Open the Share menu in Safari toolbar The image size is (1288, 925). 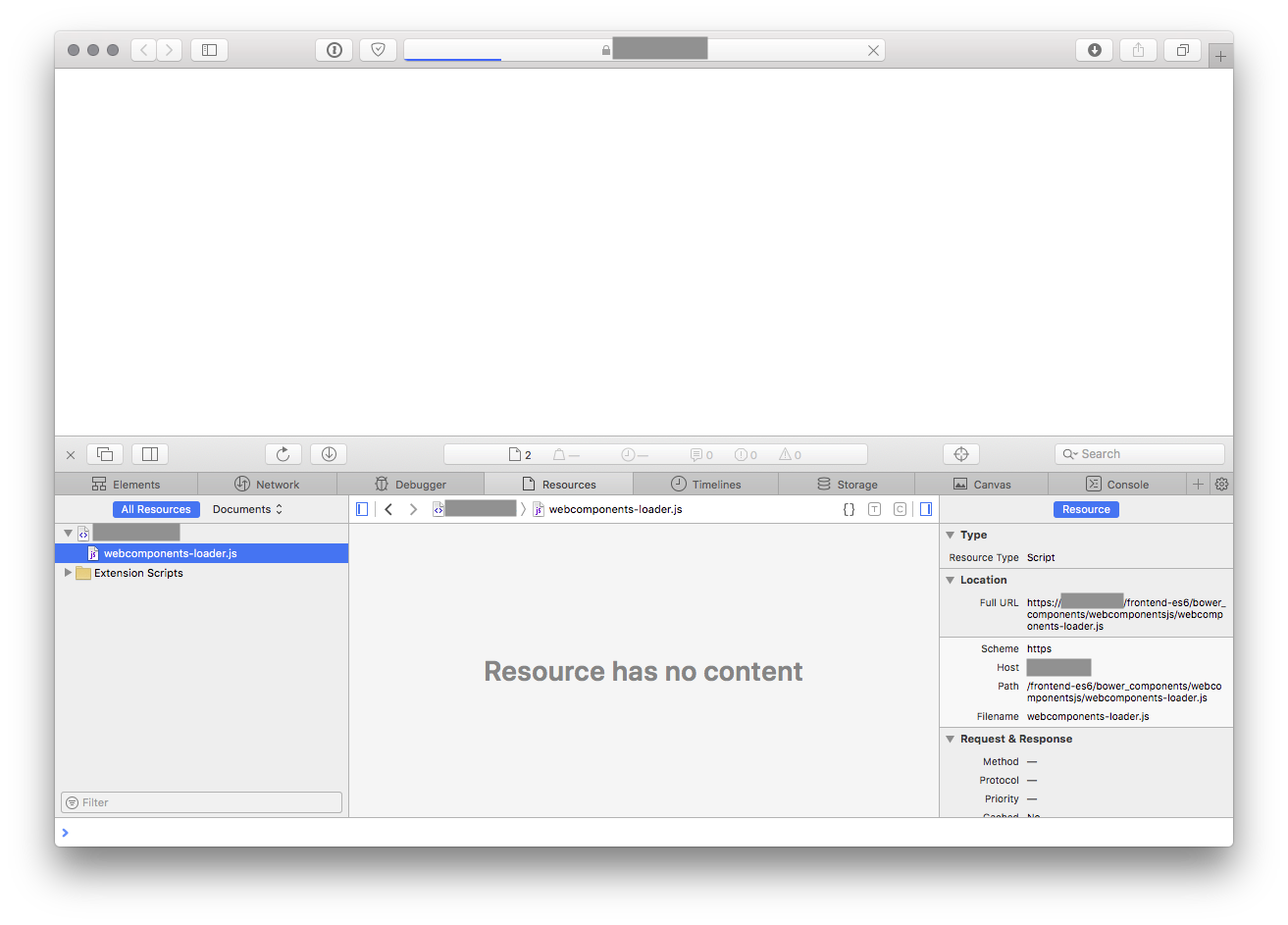(x=1137, y=50)
